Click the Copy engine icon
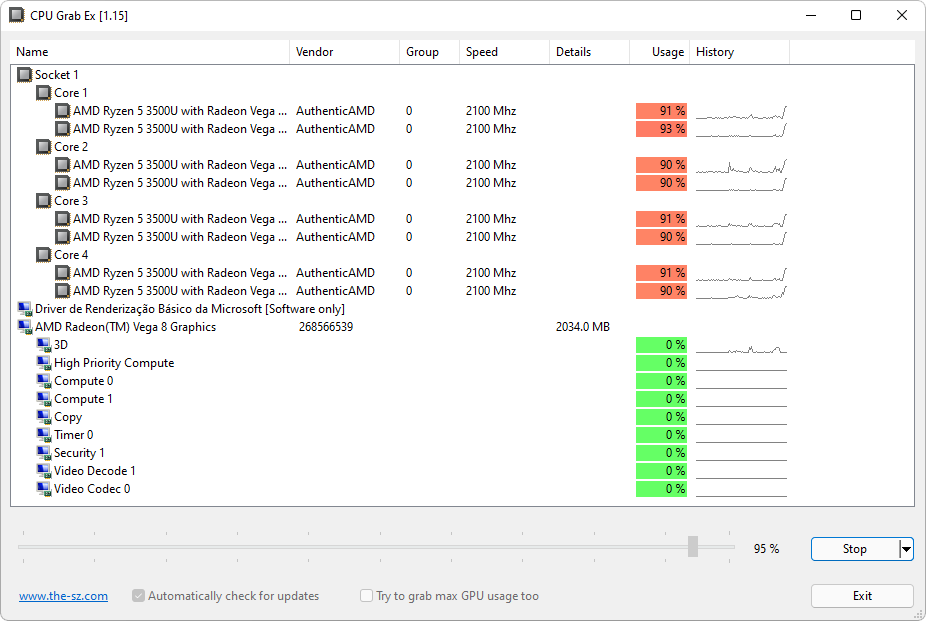 (x=44, y=417)
